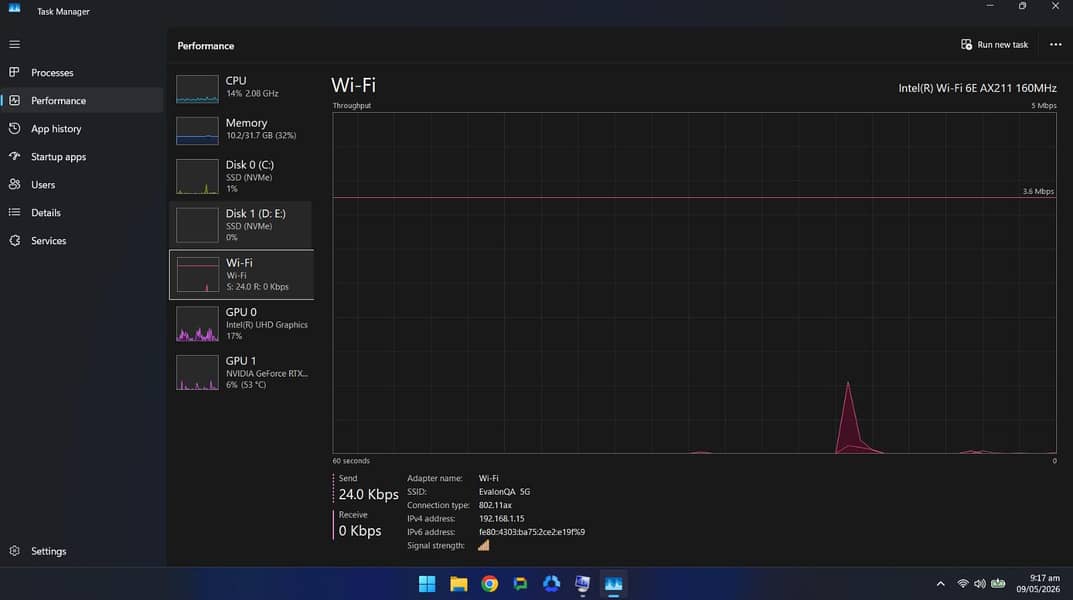Open the Services page
This screenshot has width=1073, height=600.
pyautogui.click(x=82, y=240)
